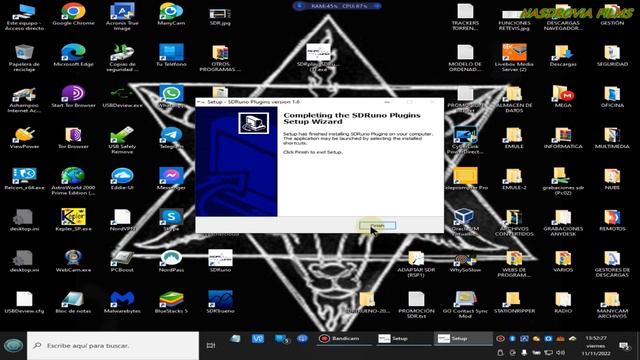This screenshot has height=360, width=640.
Task: Select the Telegram desktop icon
Action: tap(171, 138)
